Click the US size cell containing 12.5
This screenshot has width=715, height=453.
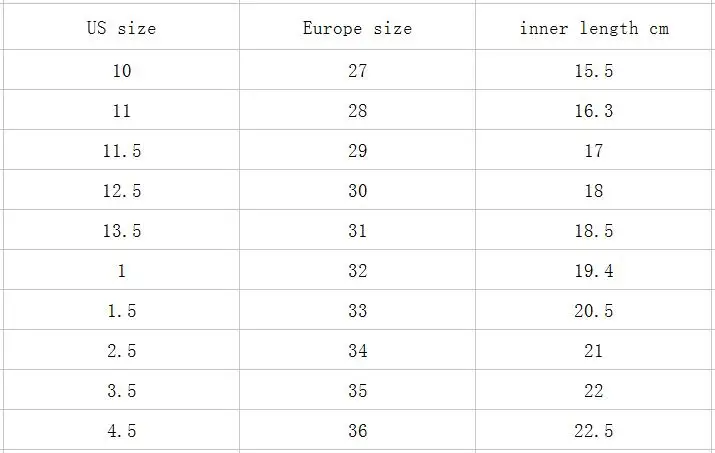point(122,190)
